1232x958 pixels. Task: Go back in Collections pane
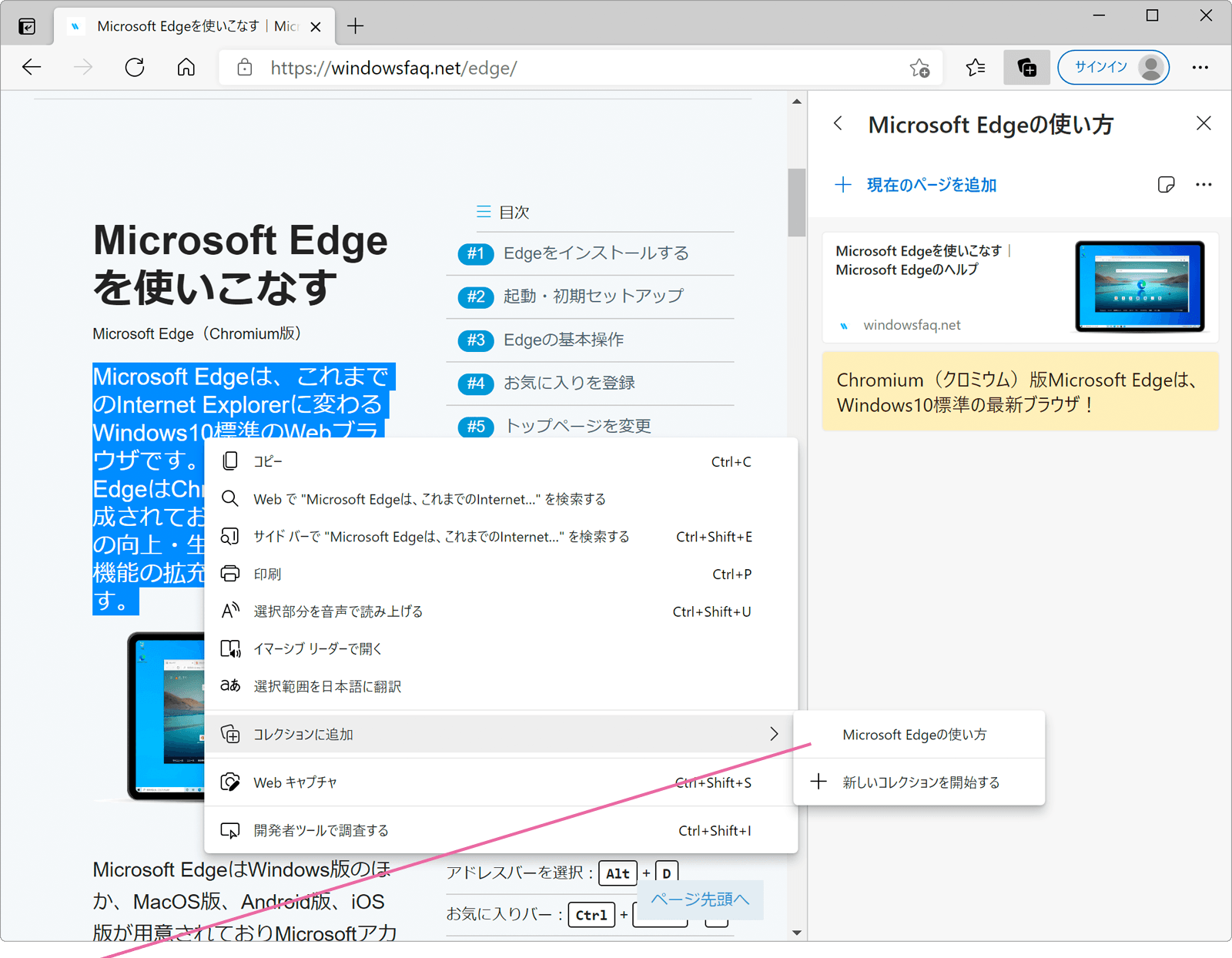click(839, 123)
